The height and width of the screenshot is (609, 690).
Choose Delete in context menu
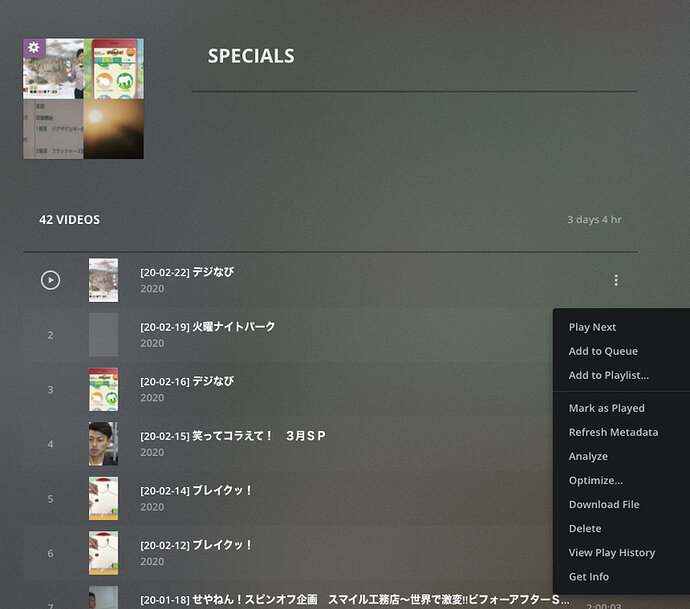click(585, 528)
